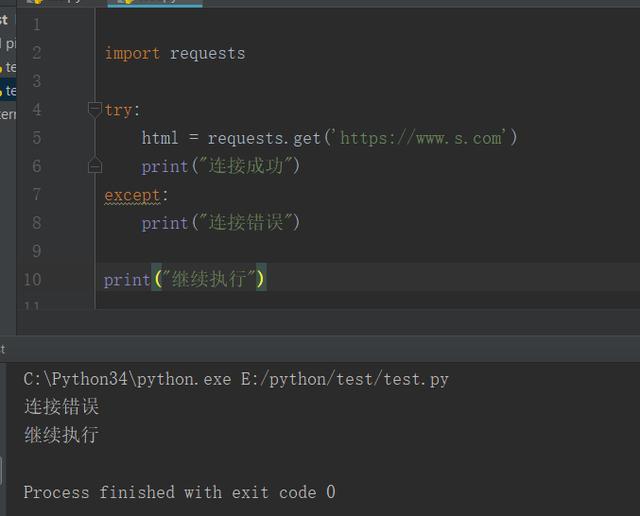The width and height of the screenshot is (640, 516).
Task: Click '继续执行' output line in the console
Action: point(62,435)
